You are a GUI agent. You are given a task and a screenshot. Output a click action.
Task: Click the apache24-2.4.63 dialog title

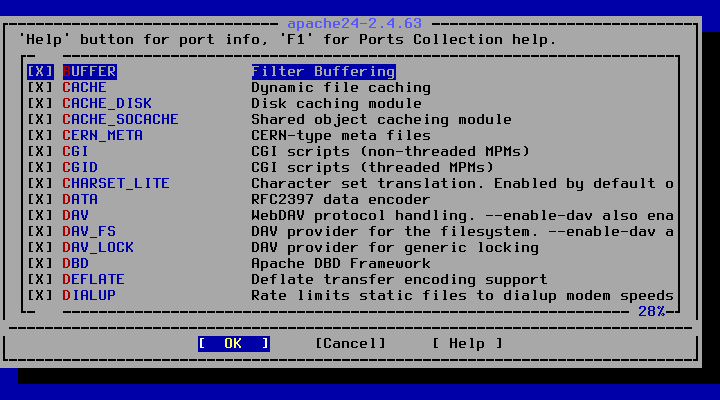pyautogui.click(x=354, y=23)
